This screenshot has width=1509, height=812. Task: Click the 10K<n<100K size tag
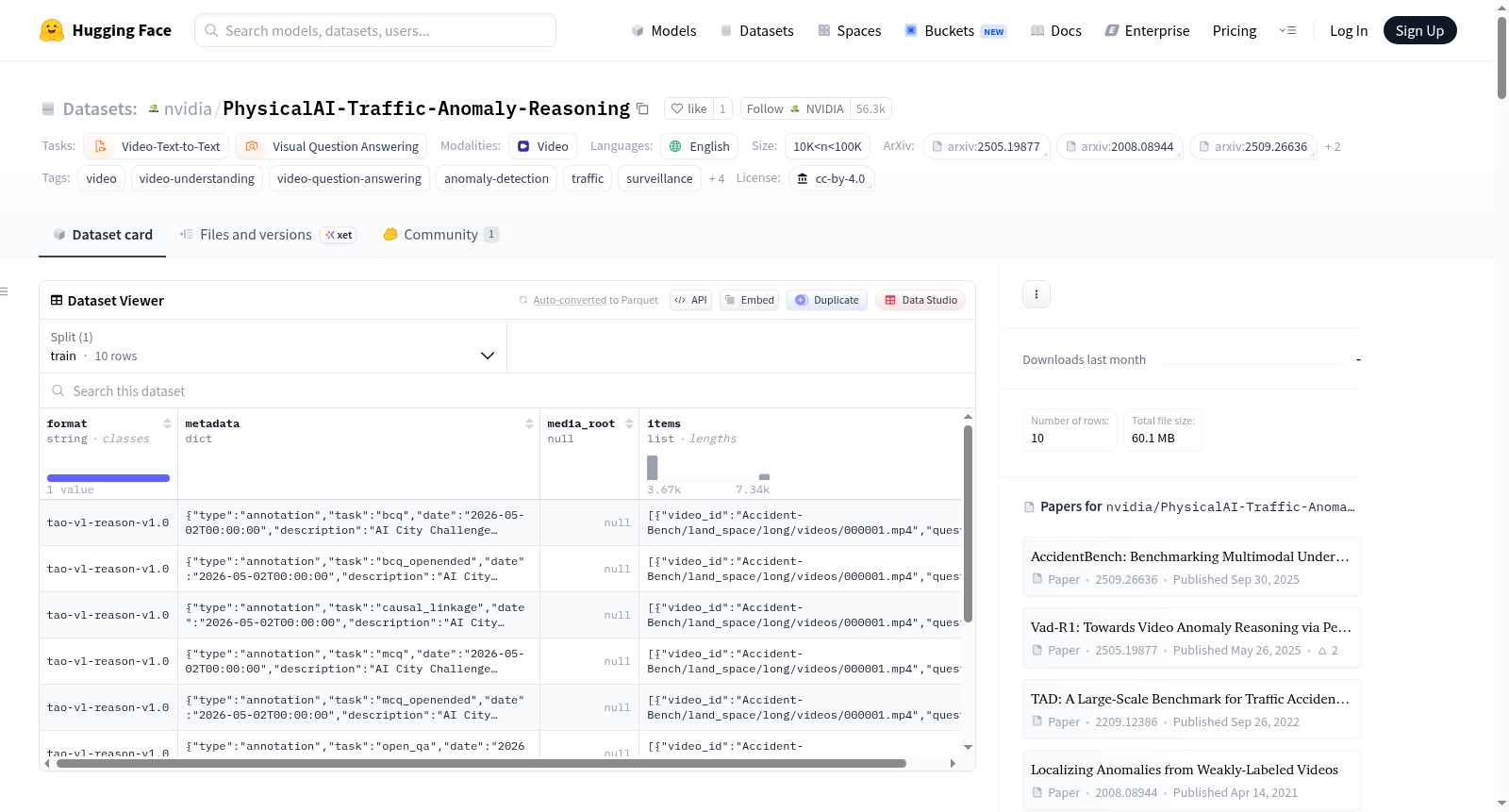click(x=827, y=146)
